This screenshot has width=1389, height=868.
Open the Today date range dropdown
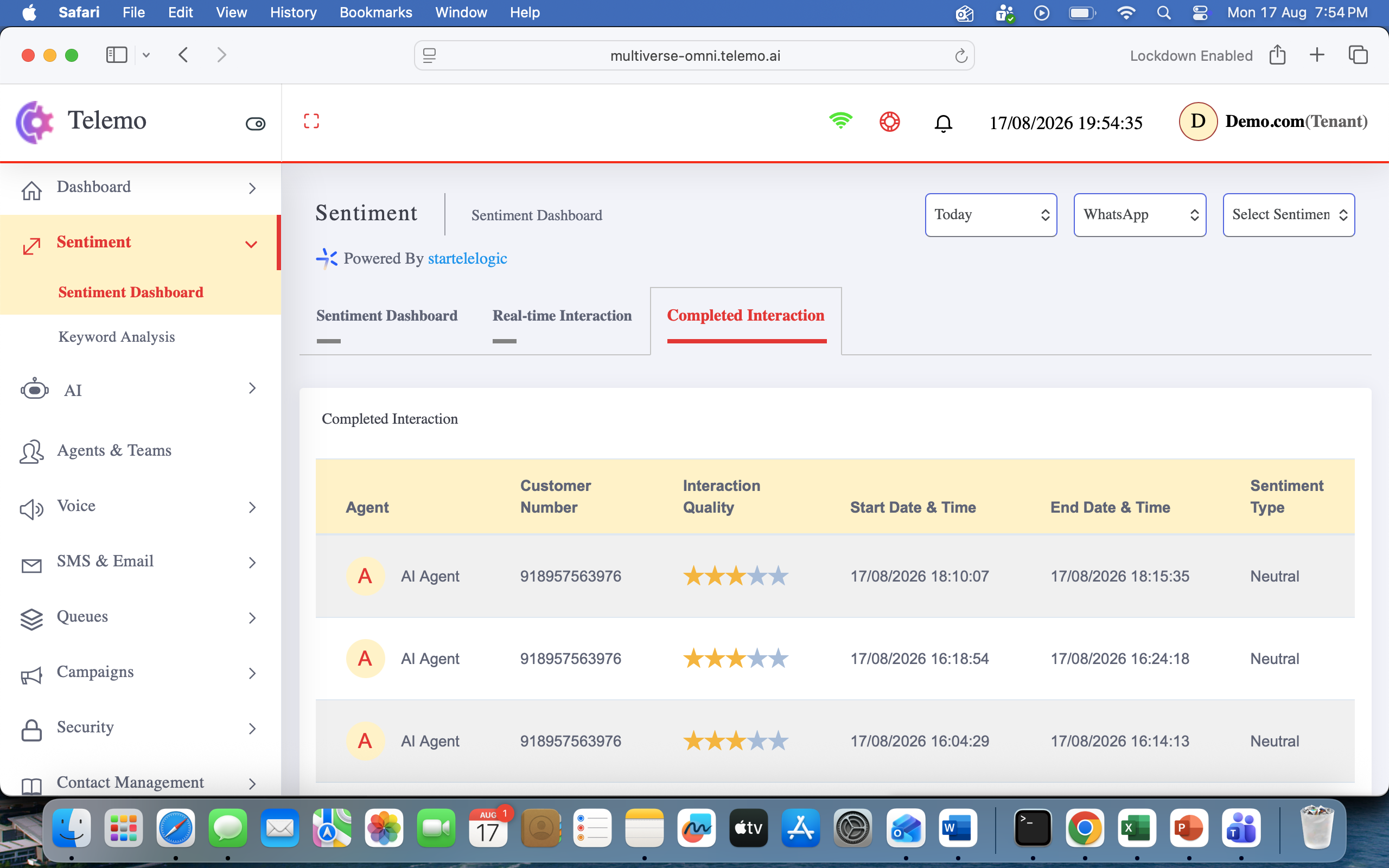coord(991,215)
